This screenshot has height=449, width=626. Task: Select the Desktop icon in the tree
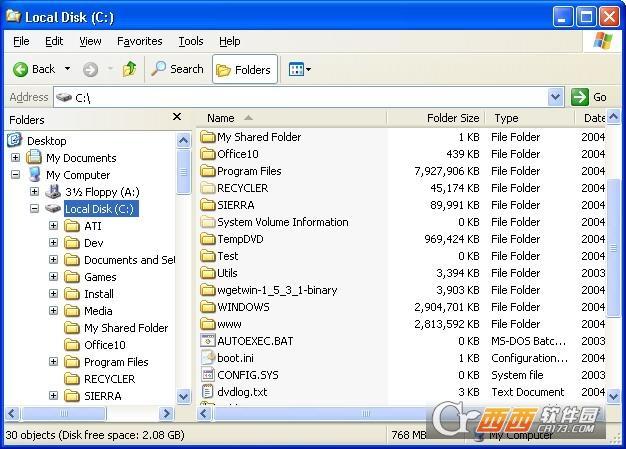point(14,140)
